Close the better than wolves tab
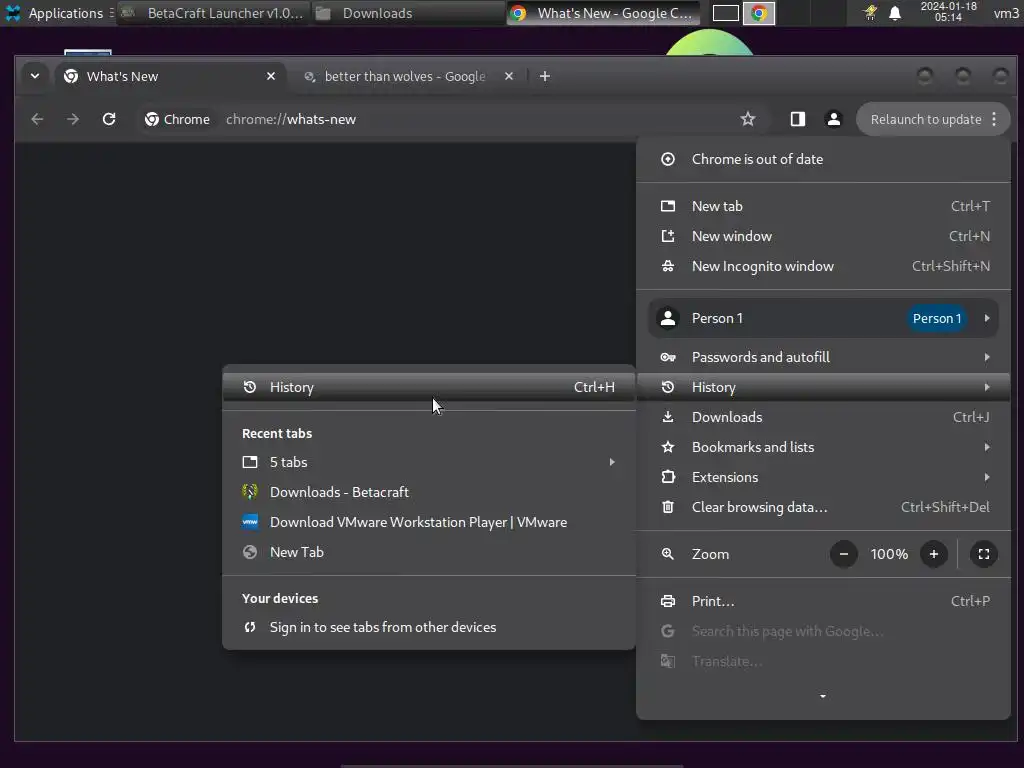This screenshot has width=1024, height=768. (509, 76)
